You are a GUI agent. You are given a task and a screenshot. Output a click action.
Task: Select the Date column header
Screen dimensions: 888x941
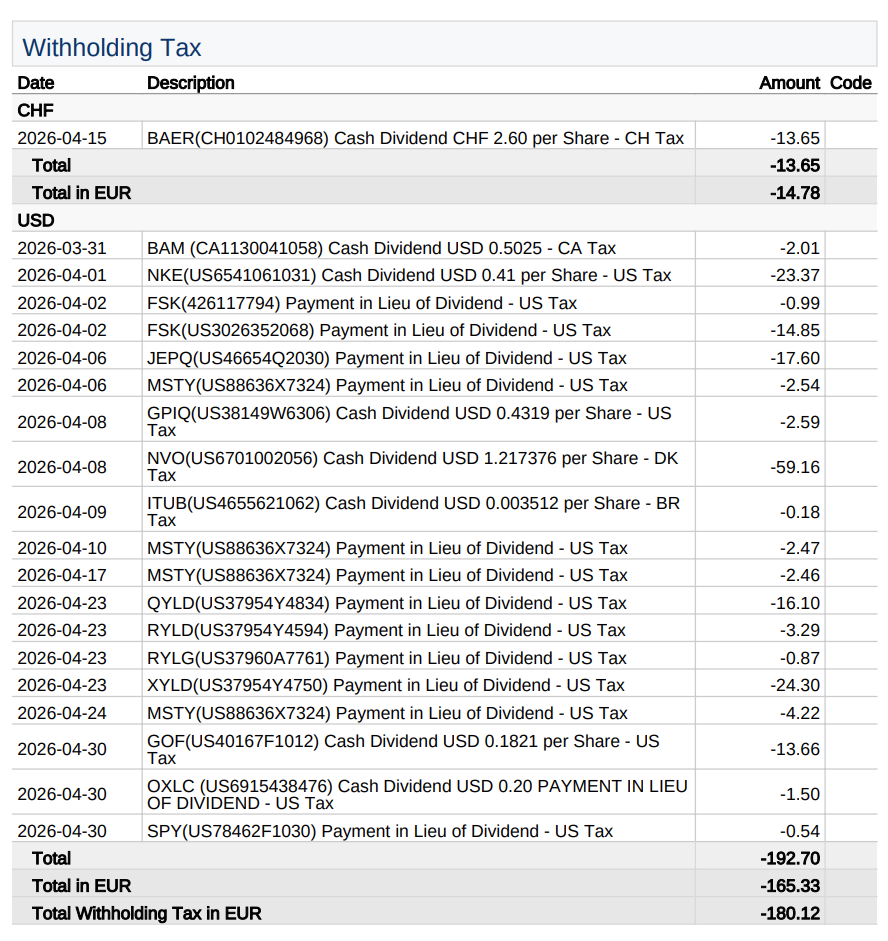pos(36,83)
